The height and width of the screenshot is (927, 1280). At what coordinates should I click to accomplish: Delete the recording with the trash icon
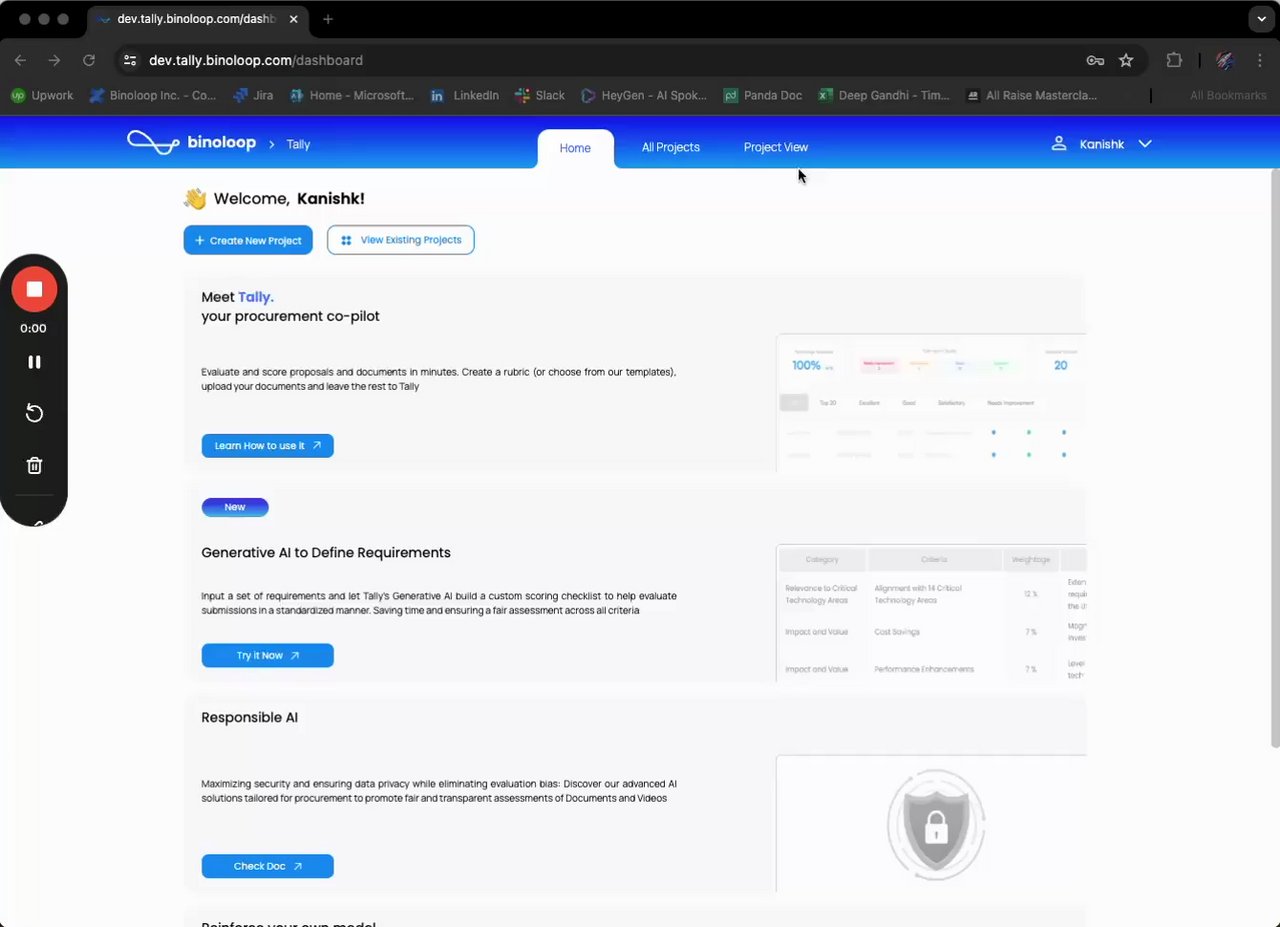(x=34, y=465)
